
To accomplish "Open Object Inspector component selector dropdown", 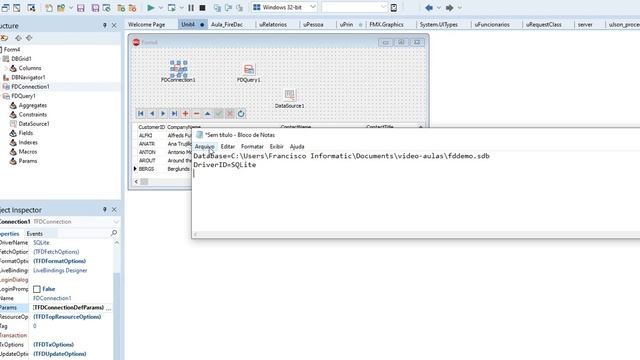I will click(x=116, y=222).
